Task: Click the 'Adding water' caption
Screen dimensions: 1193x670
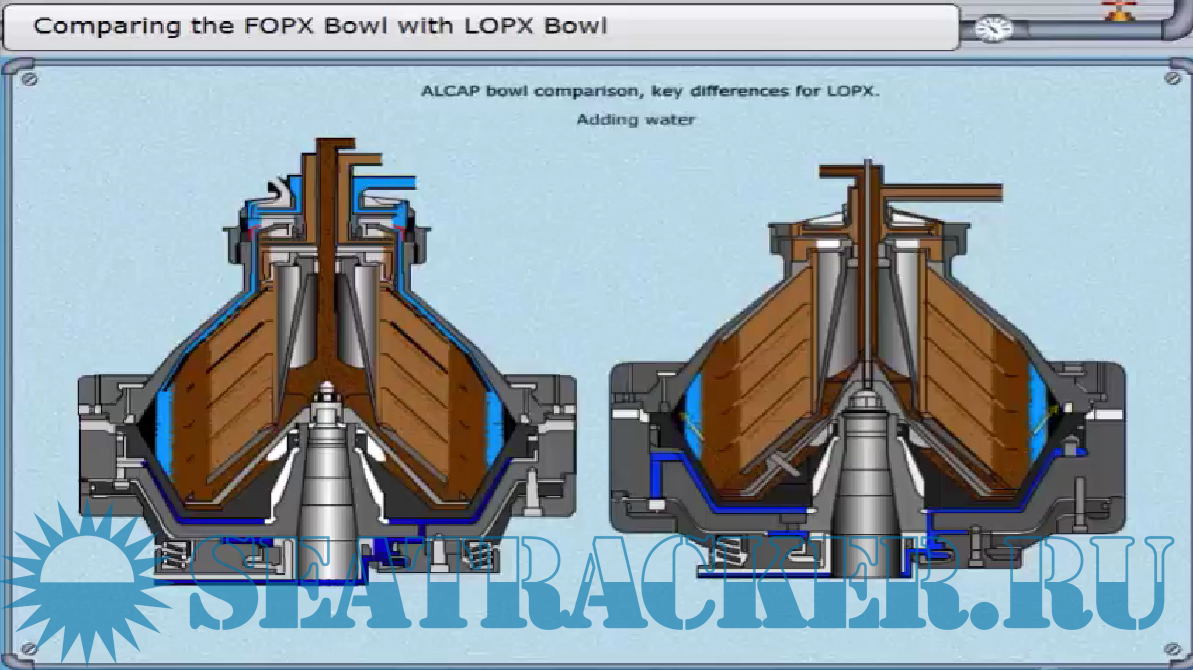Action: coord(635,119)
